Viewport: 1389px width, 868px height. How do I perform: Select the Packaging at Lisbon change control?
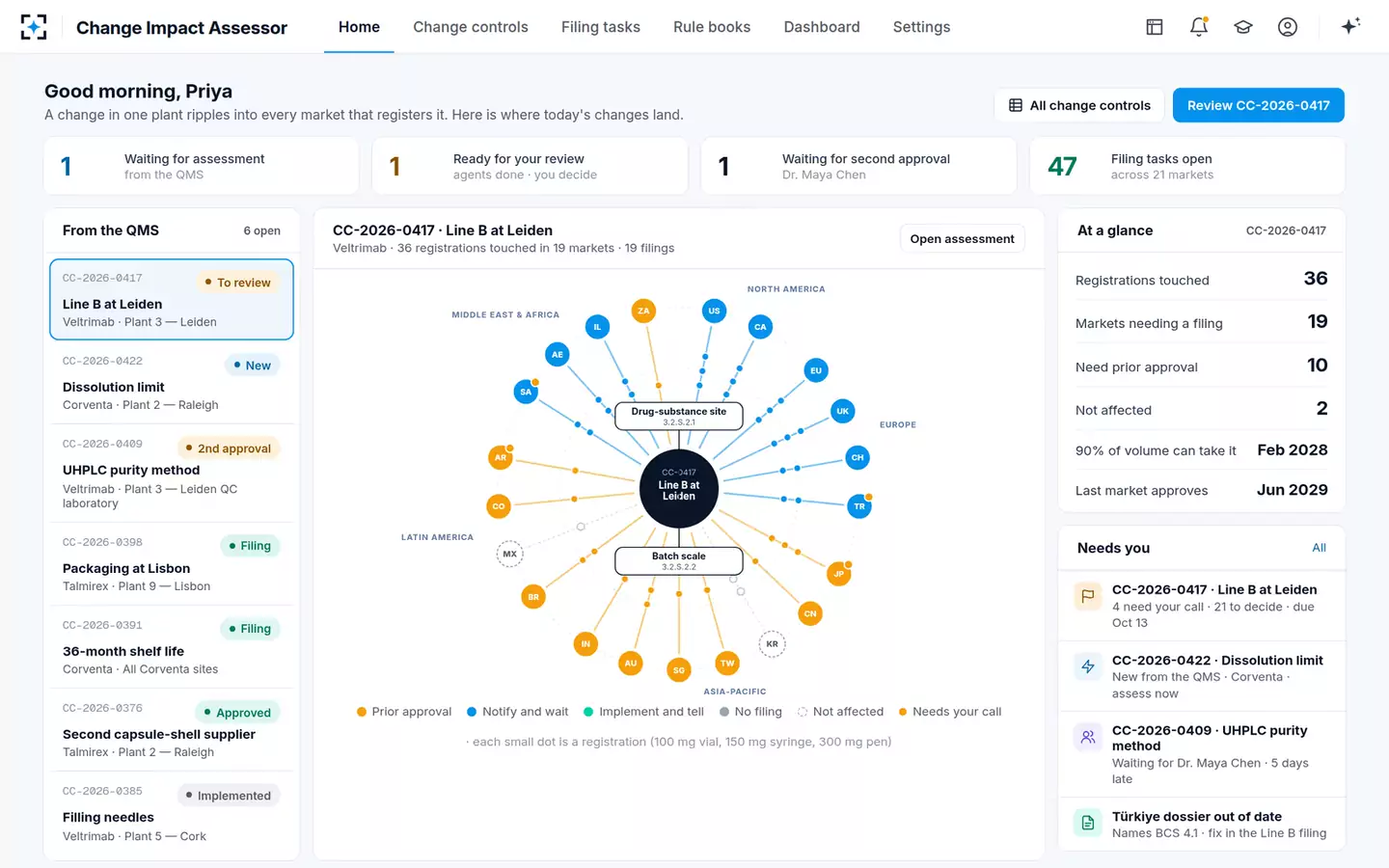tap(172, 564)
